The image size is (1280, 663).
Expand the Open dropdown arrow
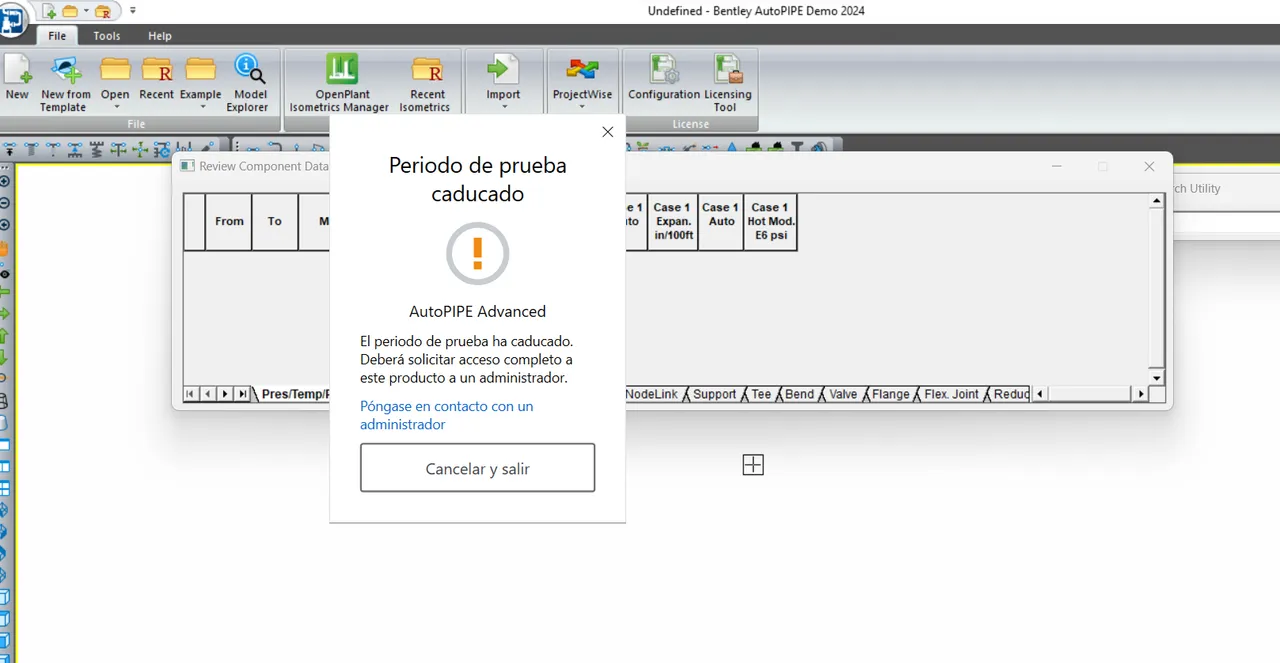115,106
